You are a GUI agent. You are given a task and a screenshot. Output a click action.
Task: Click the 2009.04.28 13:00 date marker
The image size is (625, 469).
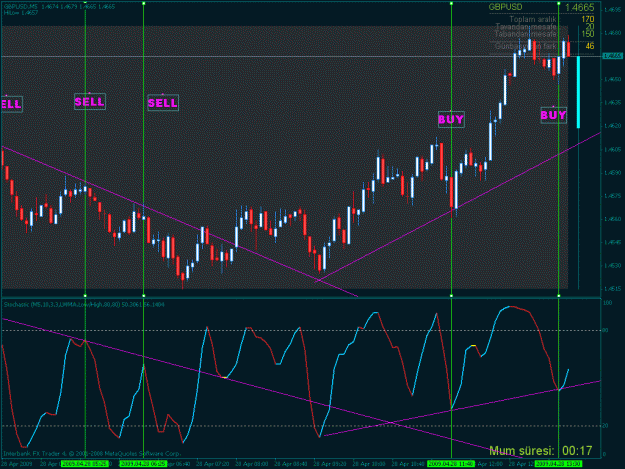click(x=558, y=464)
